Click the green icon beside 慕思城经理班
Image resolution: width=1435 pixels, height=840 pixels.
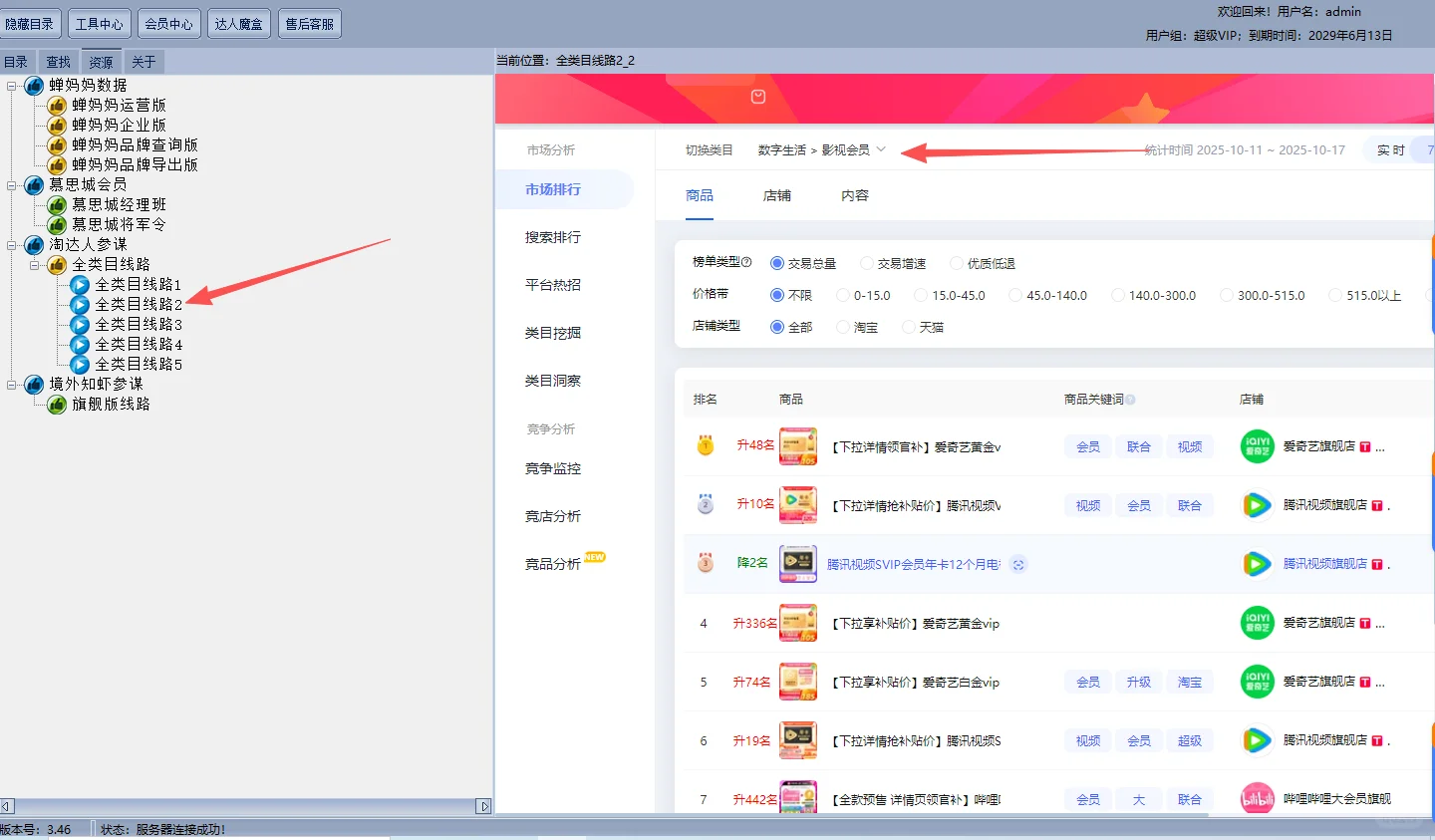(57, 205)
